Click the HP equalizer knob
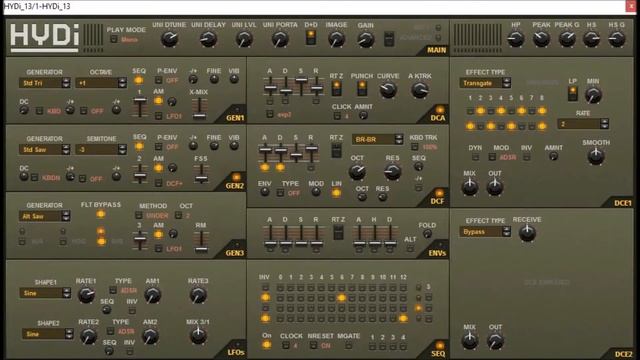Image resolution: width=640 pixels, height=360 pixels. pos(516,39)
